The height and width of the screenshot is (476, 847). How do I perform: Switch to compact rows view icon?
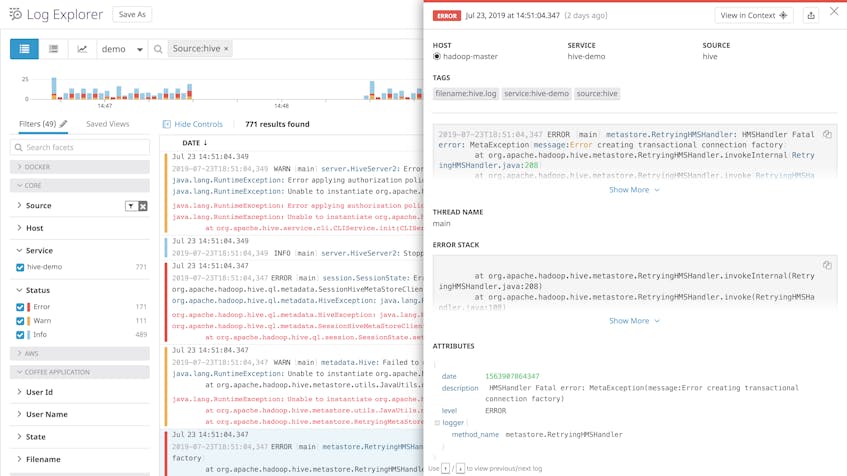pyautogui.click(x=53, y=49)
